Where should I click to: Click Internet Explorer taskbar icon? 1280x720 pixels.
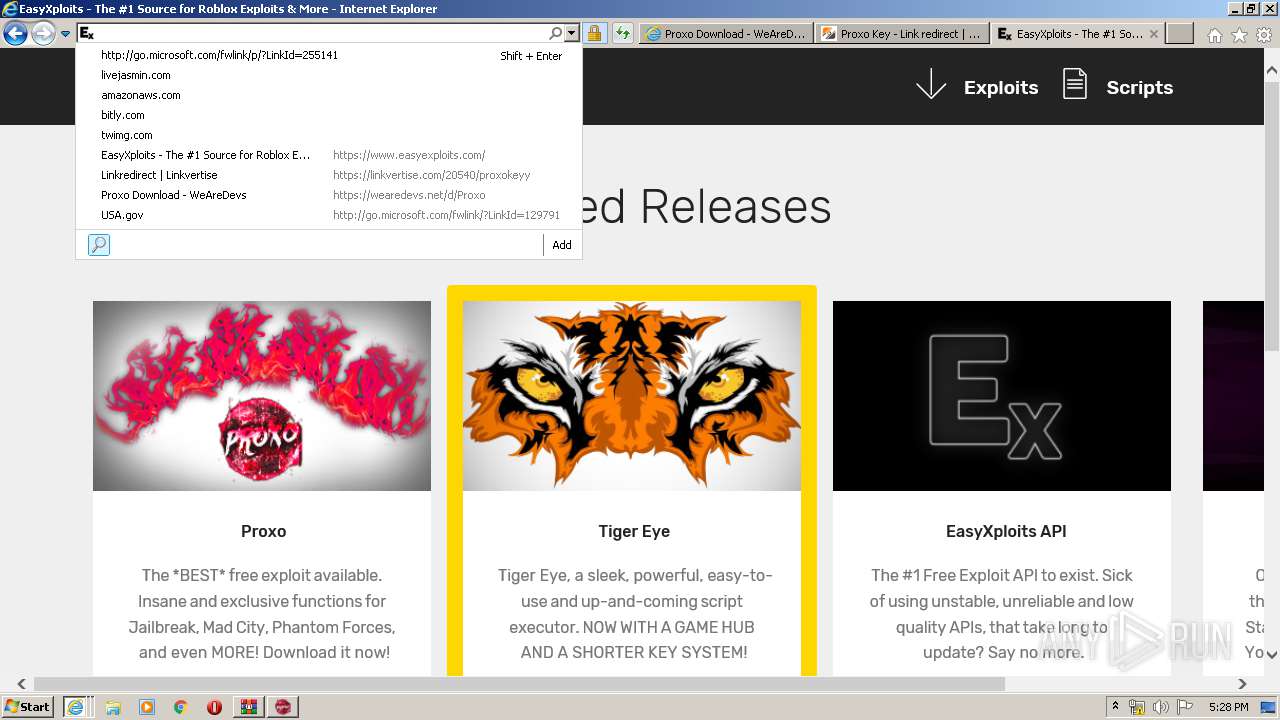coord(75,706)
